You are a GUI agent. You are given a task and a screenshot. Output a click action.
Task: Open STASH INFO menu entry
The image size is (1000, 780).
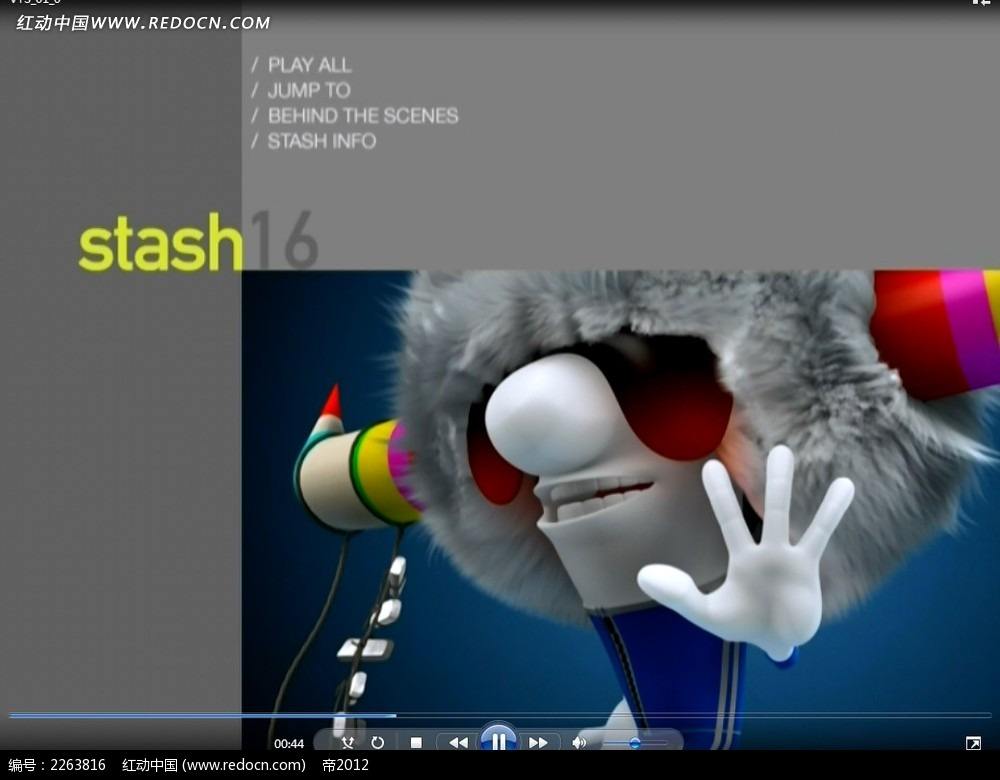click(x=321, y=141)
